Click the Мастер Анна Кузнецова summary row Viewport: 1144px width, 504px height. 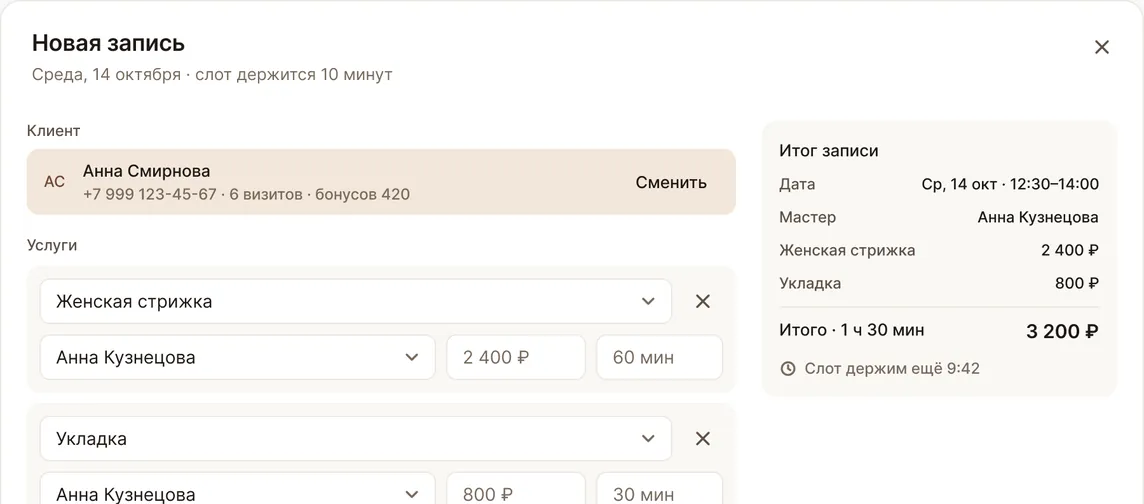[939, 217]
